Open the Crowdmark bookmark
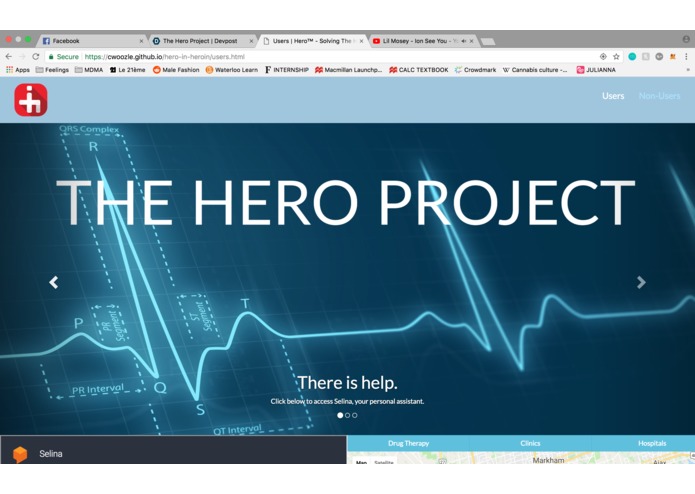The height and width of the screenshot is (494, 695). coord(476,70)
